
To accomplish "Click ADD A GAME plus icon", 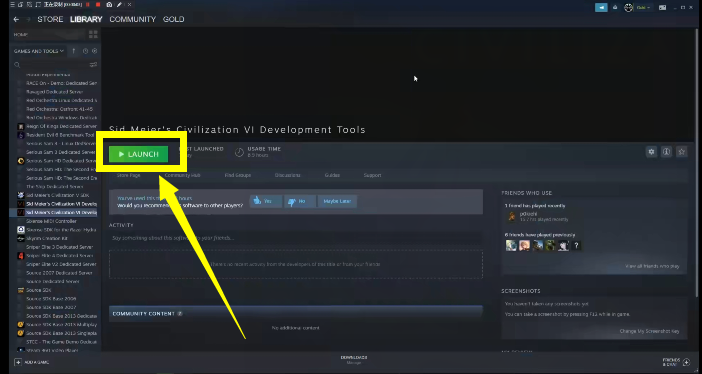I will [18, 362].
